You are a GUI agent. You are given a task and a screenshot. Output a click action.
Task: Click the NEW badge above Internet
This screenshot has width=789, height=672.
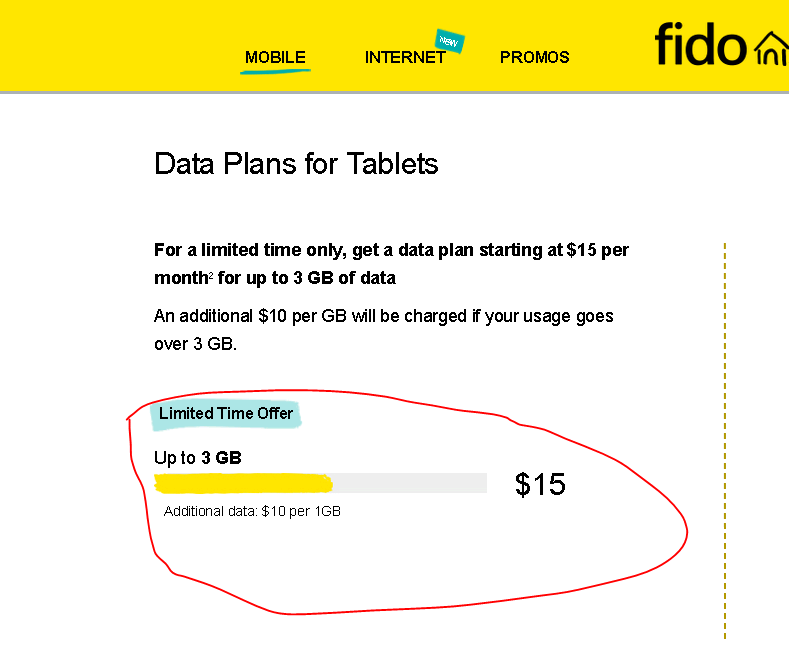point(450,41)
